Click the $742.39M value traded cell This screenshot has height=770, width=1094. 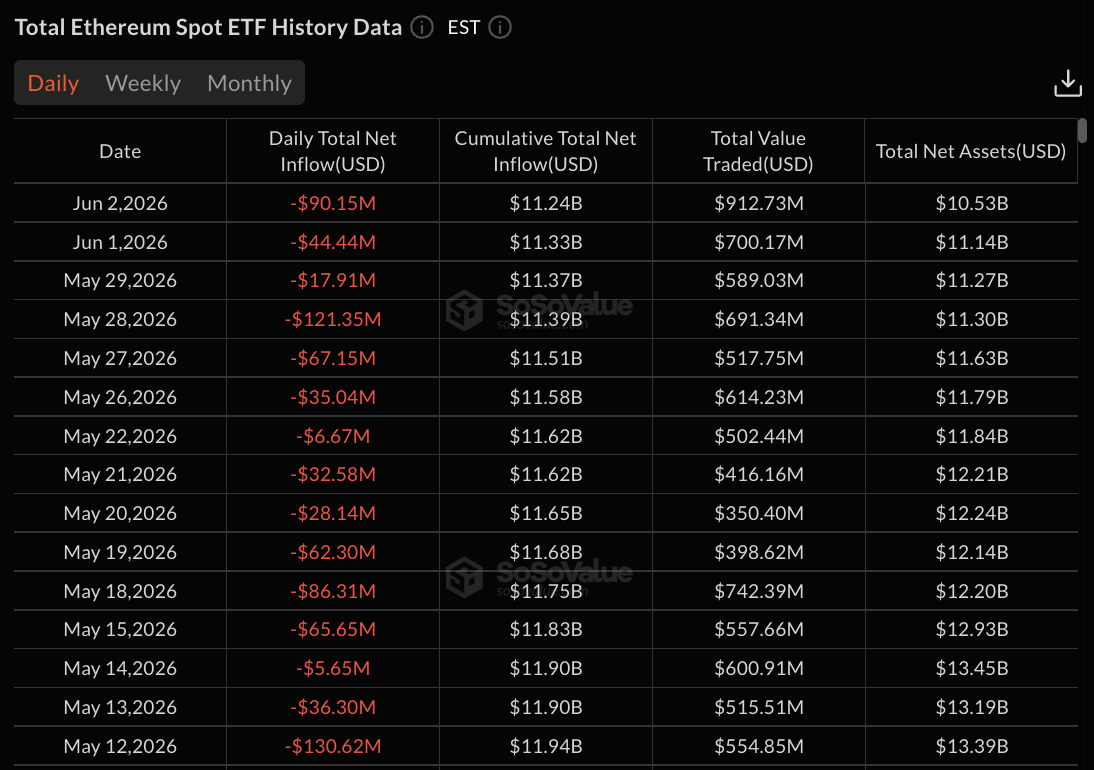pyautogui.click(x=758, y=591)
